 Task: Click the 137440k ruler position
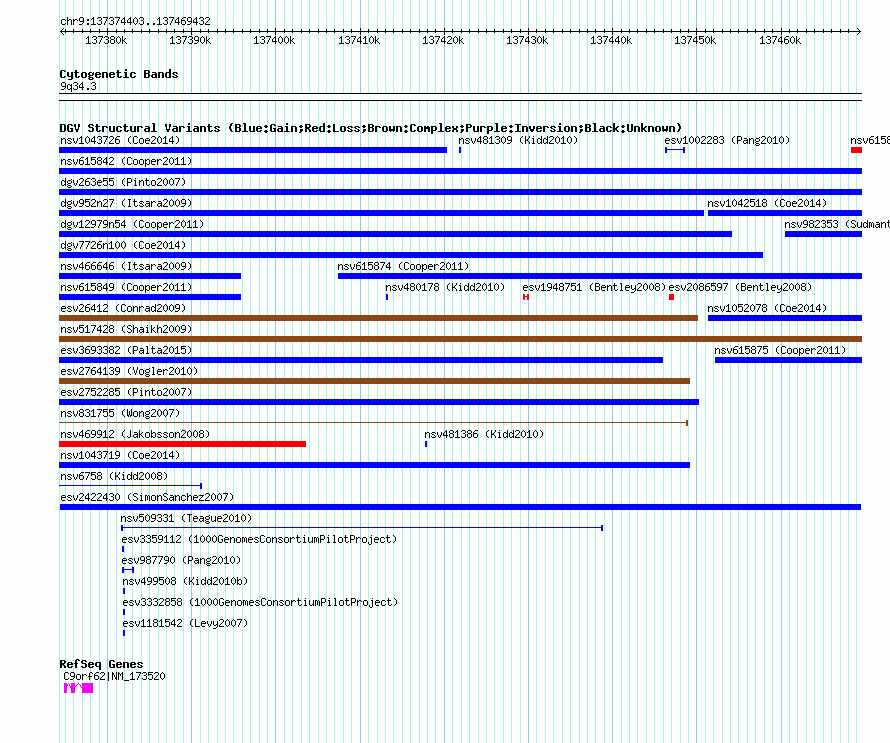611,40
